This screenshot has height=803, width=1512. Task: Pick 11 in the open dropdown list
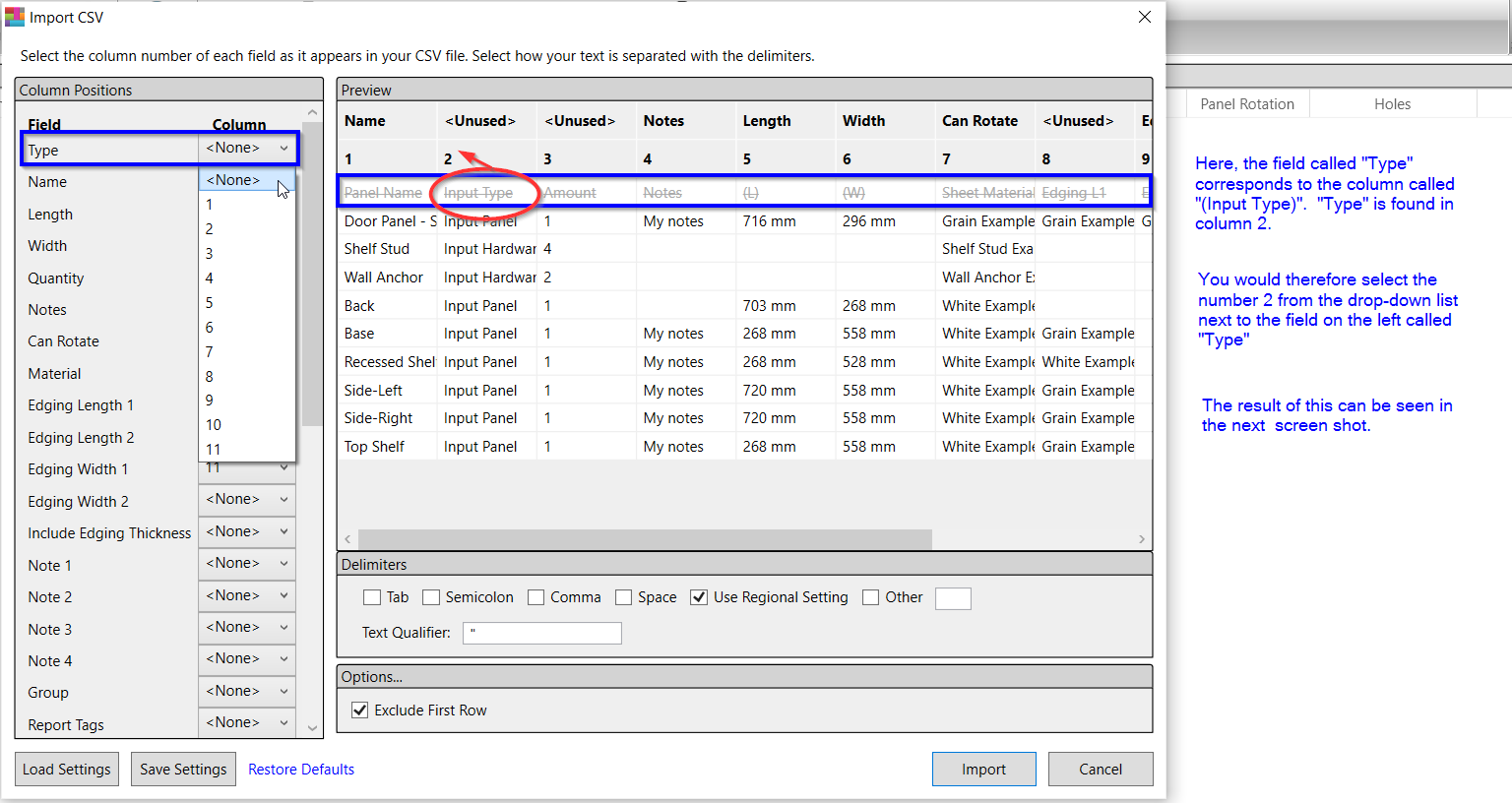click(247, 450)
